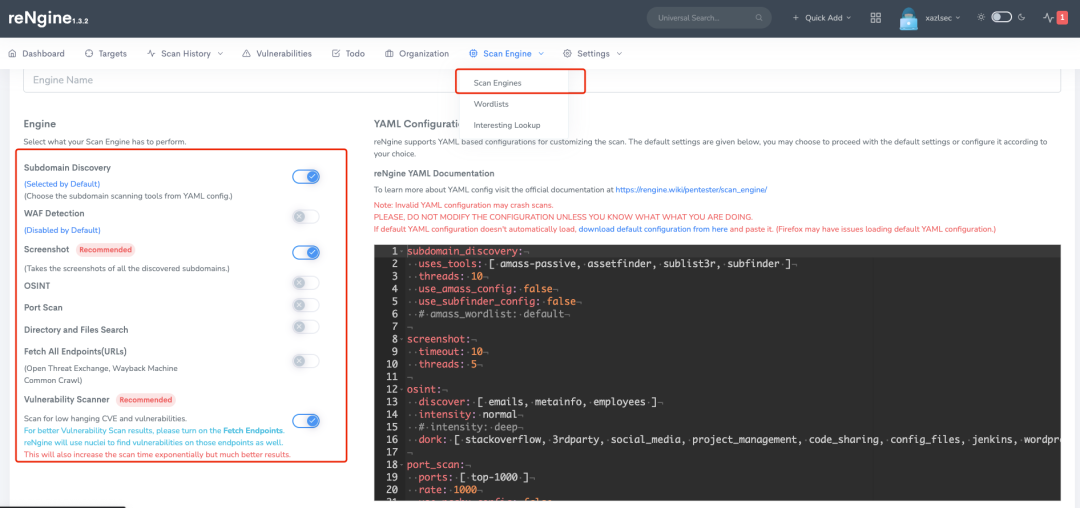This screenshot has height=508, width=1080.
Task: Enable the WAF Detection toggle
Action: pos(306,217)
